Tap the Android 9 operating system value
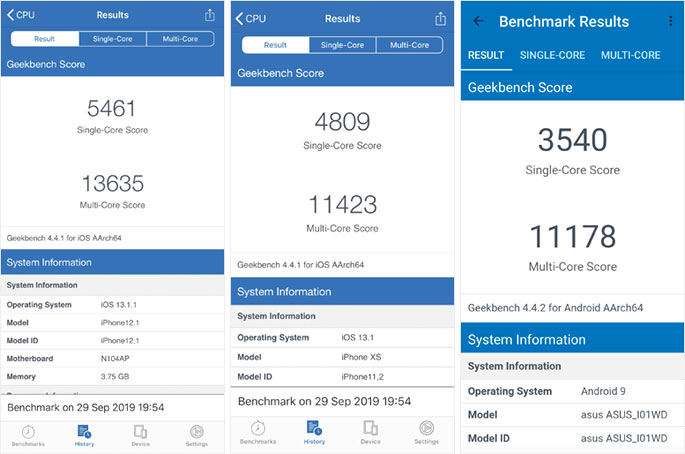 603,392
